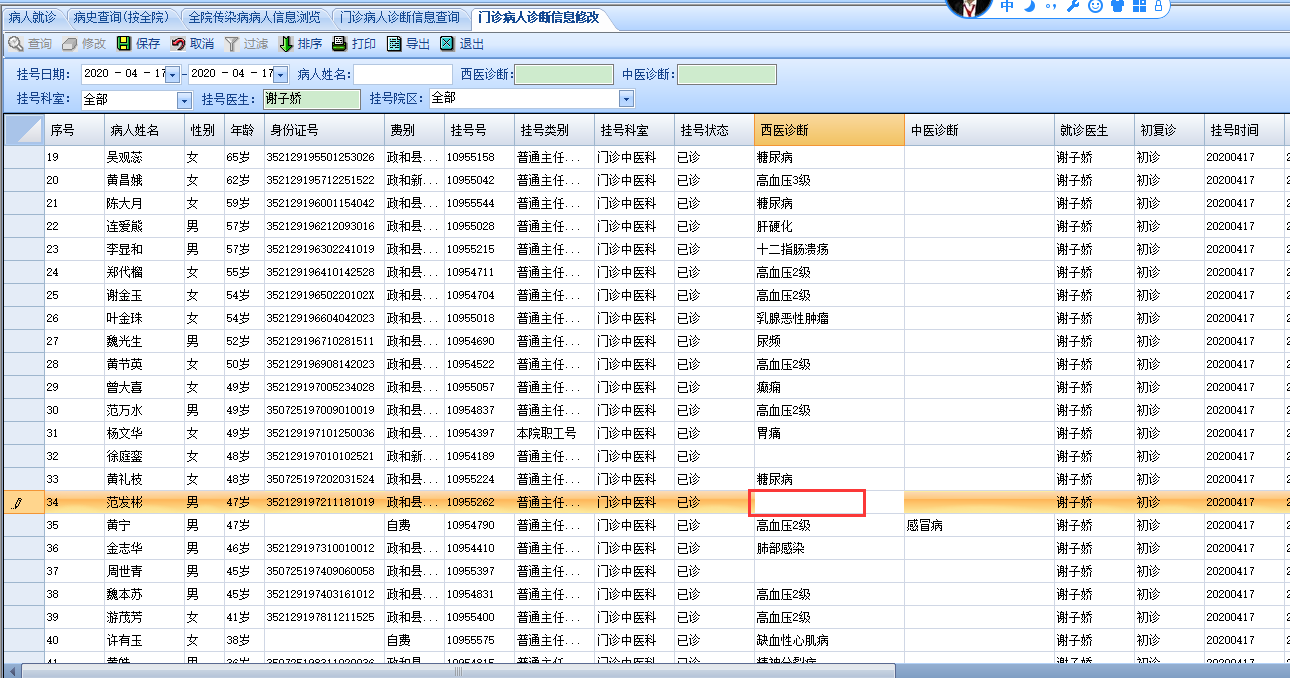Export data using the 导出 icon
Screen dimensions: 1290x678
(394, 44)
